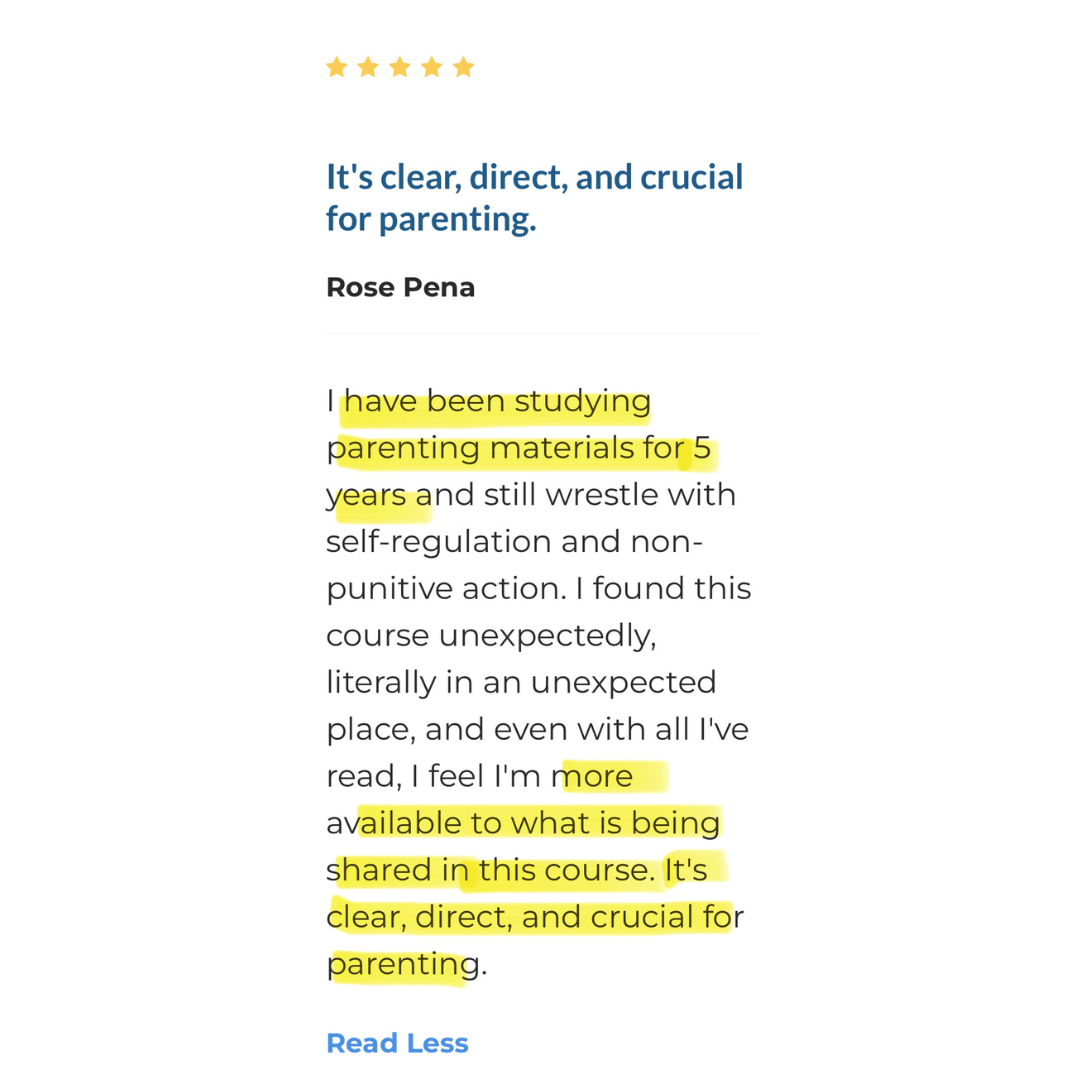
Task: Click the divider line below reviewer name
Action: tap(543, 334)
